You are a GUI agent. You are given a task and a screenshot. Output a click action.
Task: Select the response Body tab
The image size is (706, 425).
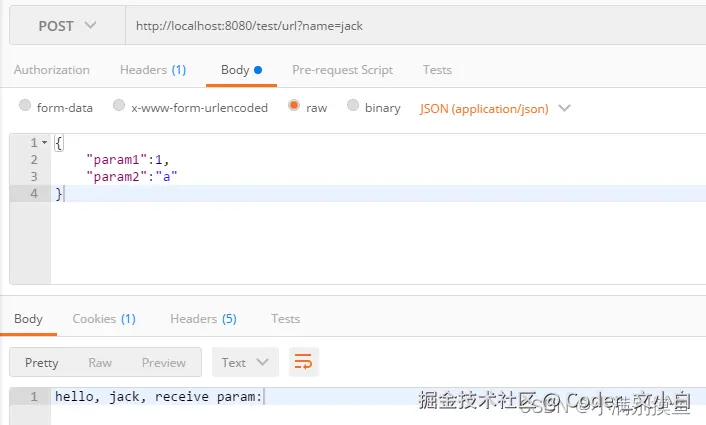28,319
